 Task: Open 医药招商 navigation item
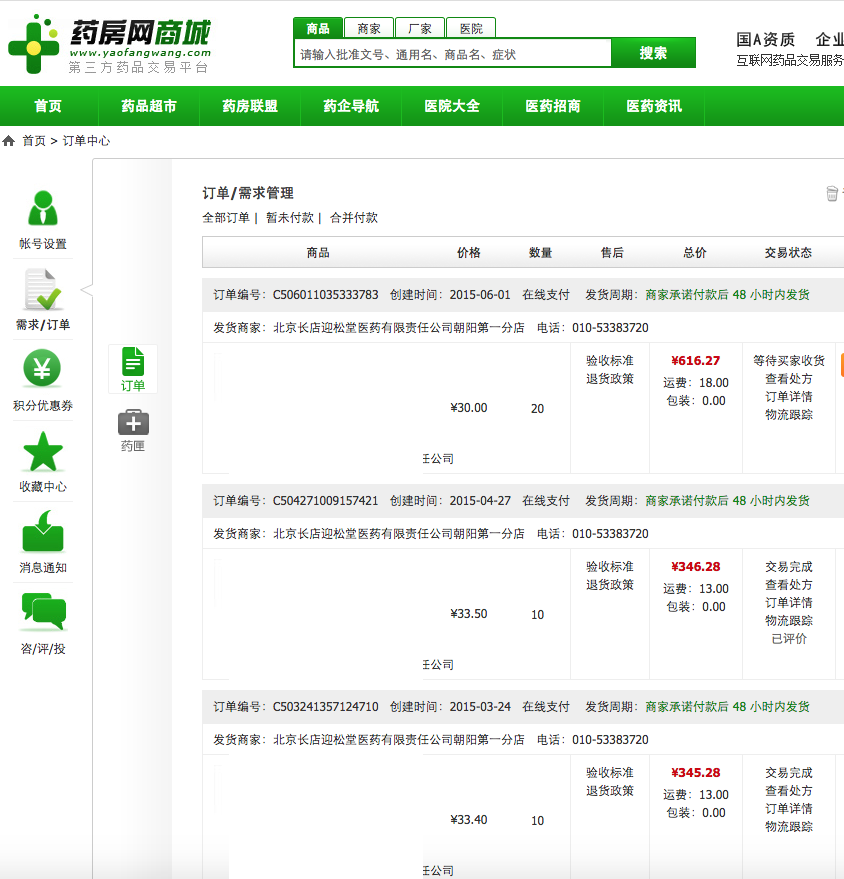point(553,106)
